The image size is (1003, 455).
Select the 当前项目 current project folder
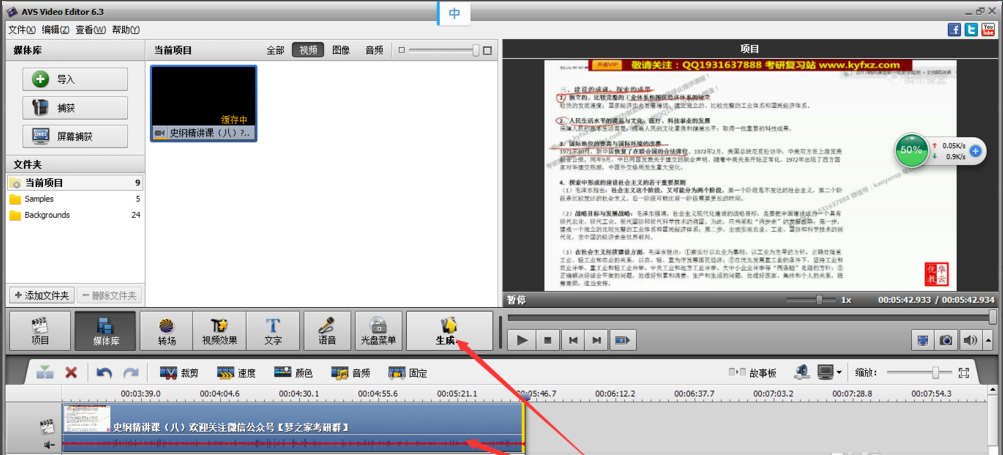75,183
